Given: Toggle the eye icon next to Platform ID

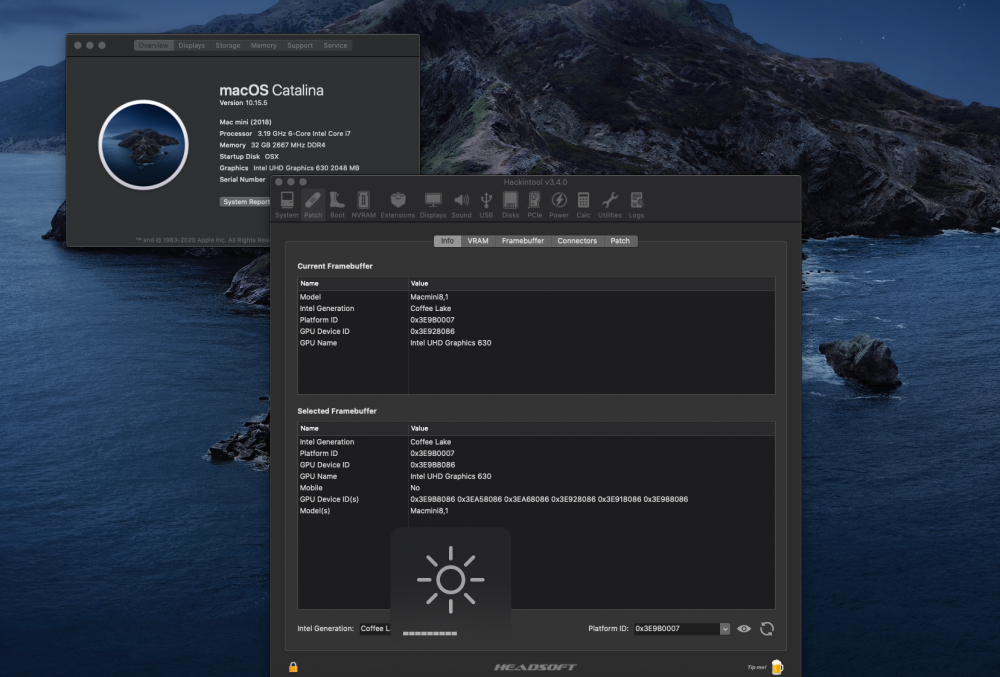Looking at the screenshot, I should click(744, 629).
